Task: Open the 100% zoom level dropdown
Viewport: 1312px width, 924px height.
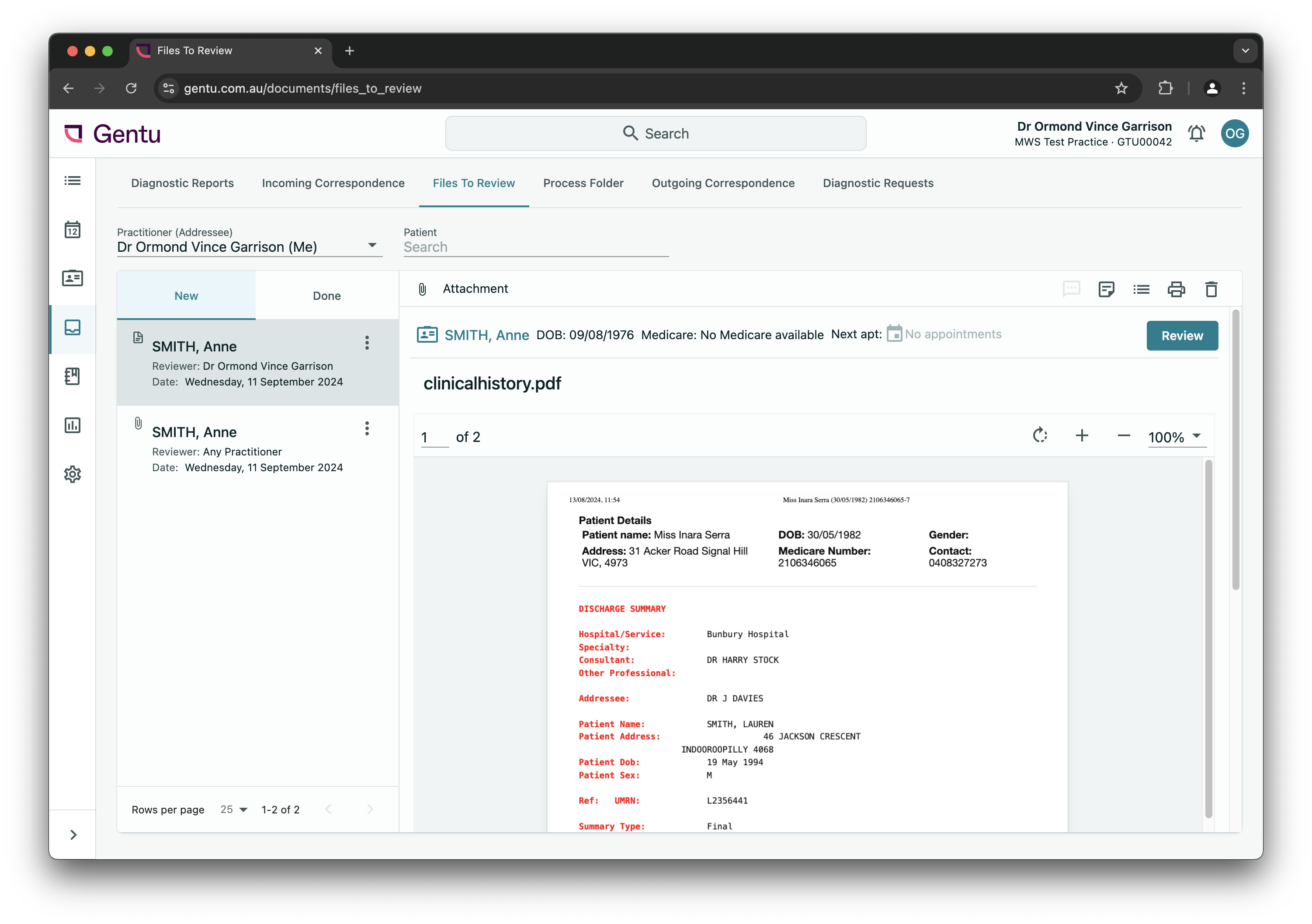Action: (x=1176, y=437)
